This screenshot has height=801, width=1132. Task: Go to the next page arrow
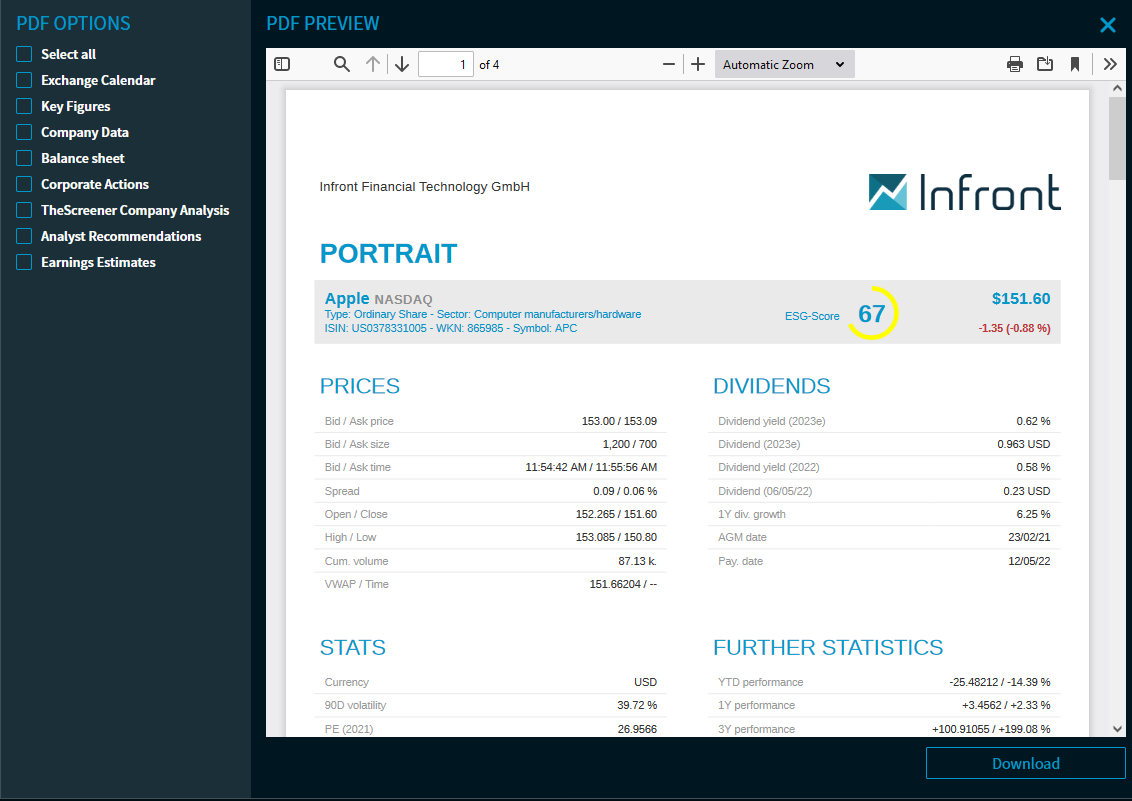[x=402, y=64]
